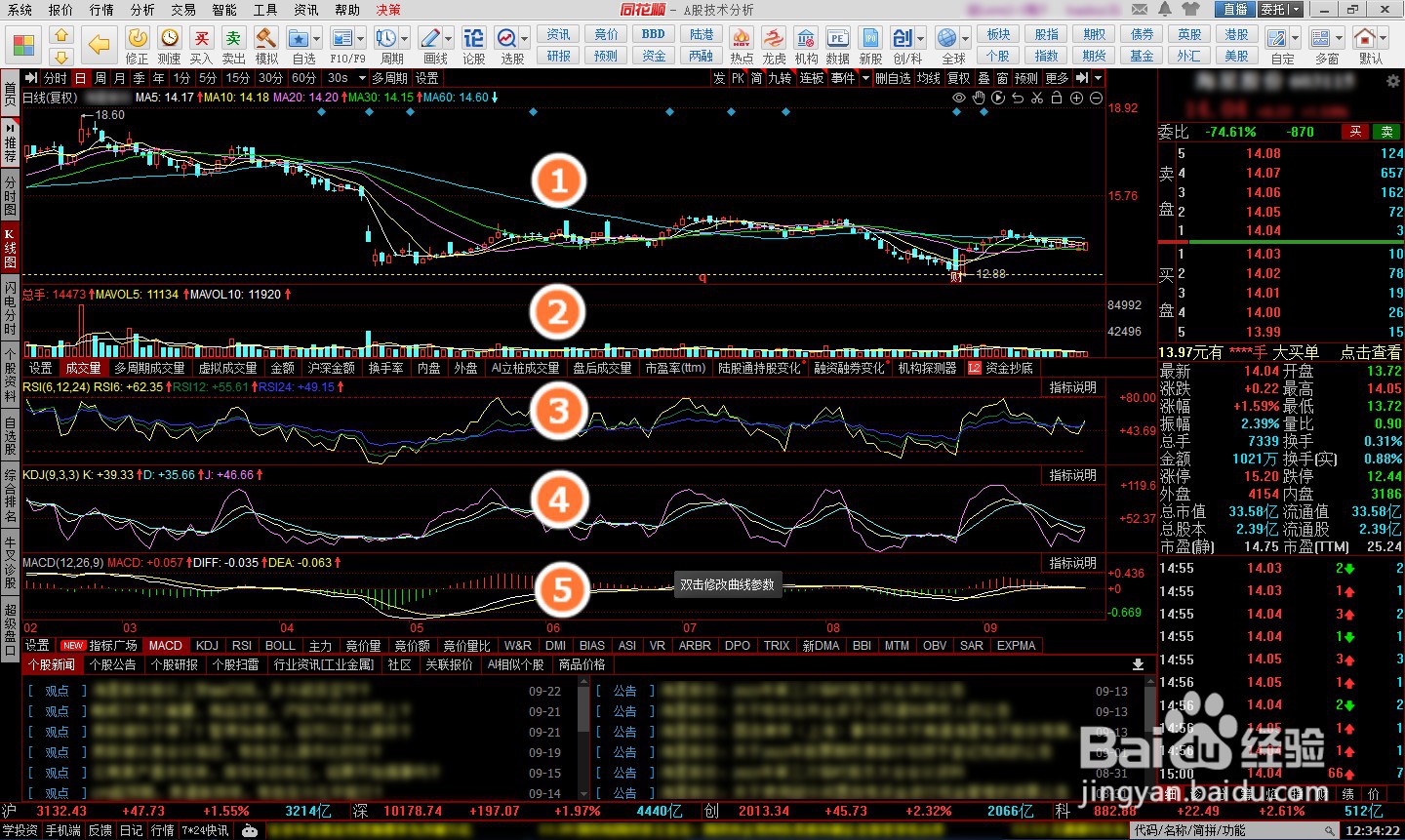Expand the F10/F9 dropdown arrow
This screenshot has height=840, width=1405.
tap(361, 39)
